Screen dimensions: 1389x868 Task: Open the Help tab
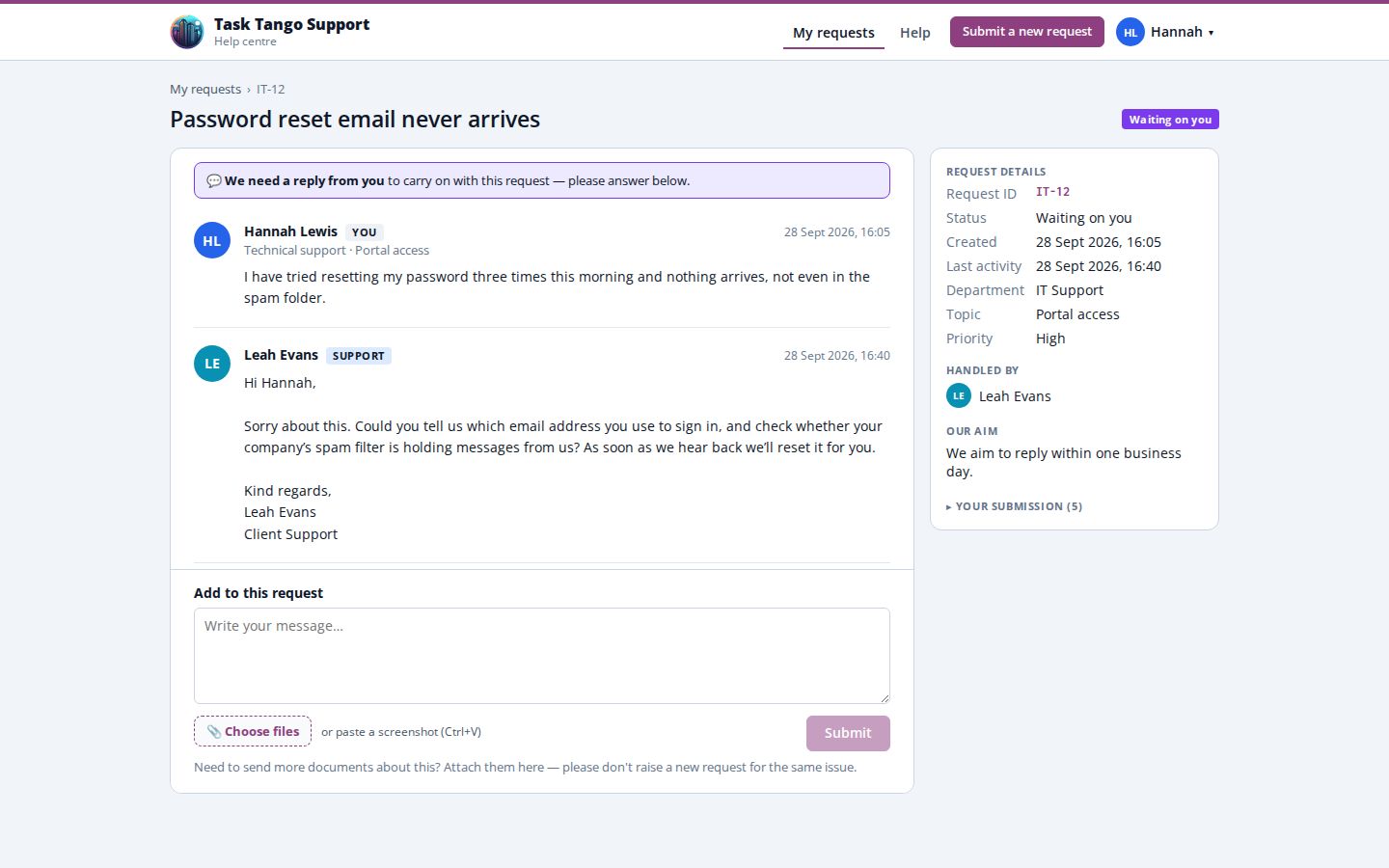point(915,33)
